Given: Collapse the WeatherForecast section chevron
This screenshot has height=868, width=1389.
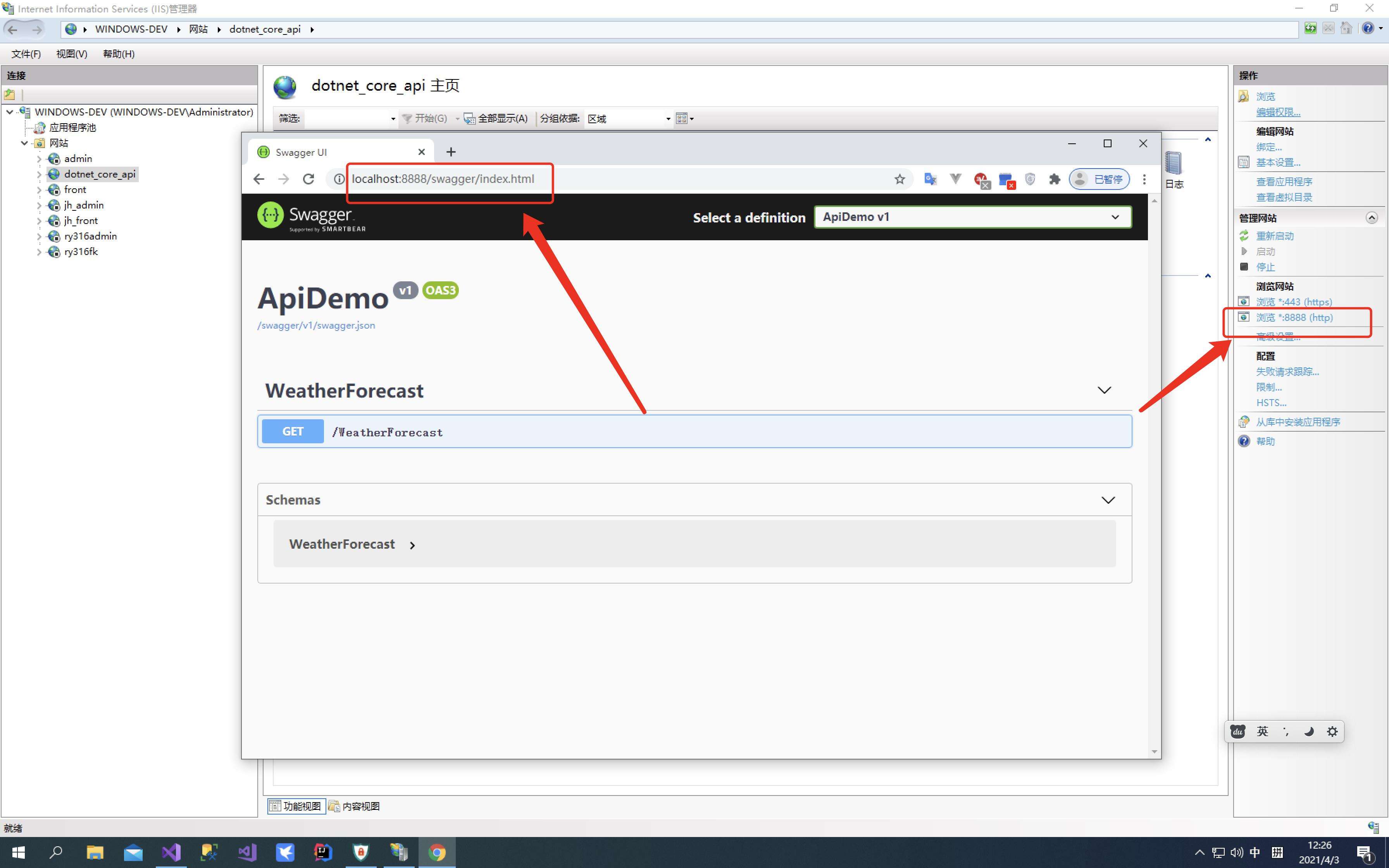Looking at the screenshot, I should (1104, 390).
